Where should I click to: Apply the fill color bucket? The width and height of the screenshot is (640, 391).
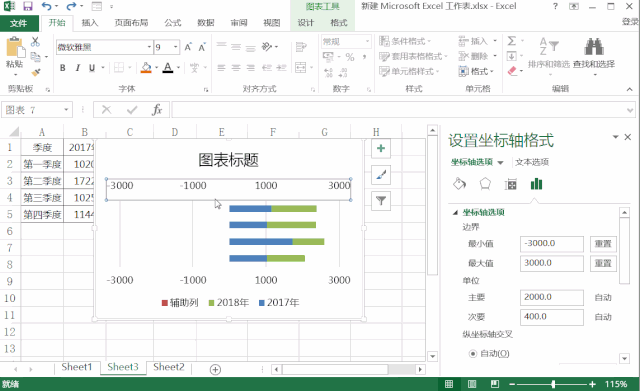(146, 68)
